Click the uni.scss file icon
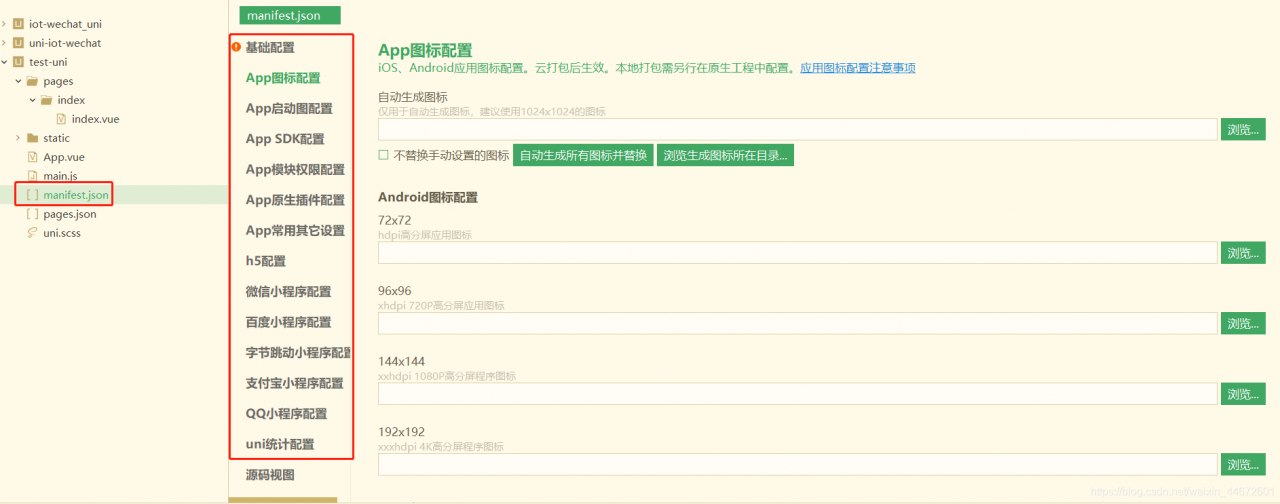 tap(33, 233)
